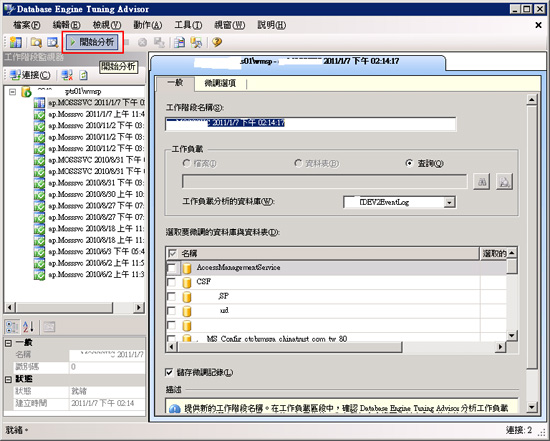550x441 pixels.
Task: Switch to the 微調選項 tab
Action: [x=220, y=83]
